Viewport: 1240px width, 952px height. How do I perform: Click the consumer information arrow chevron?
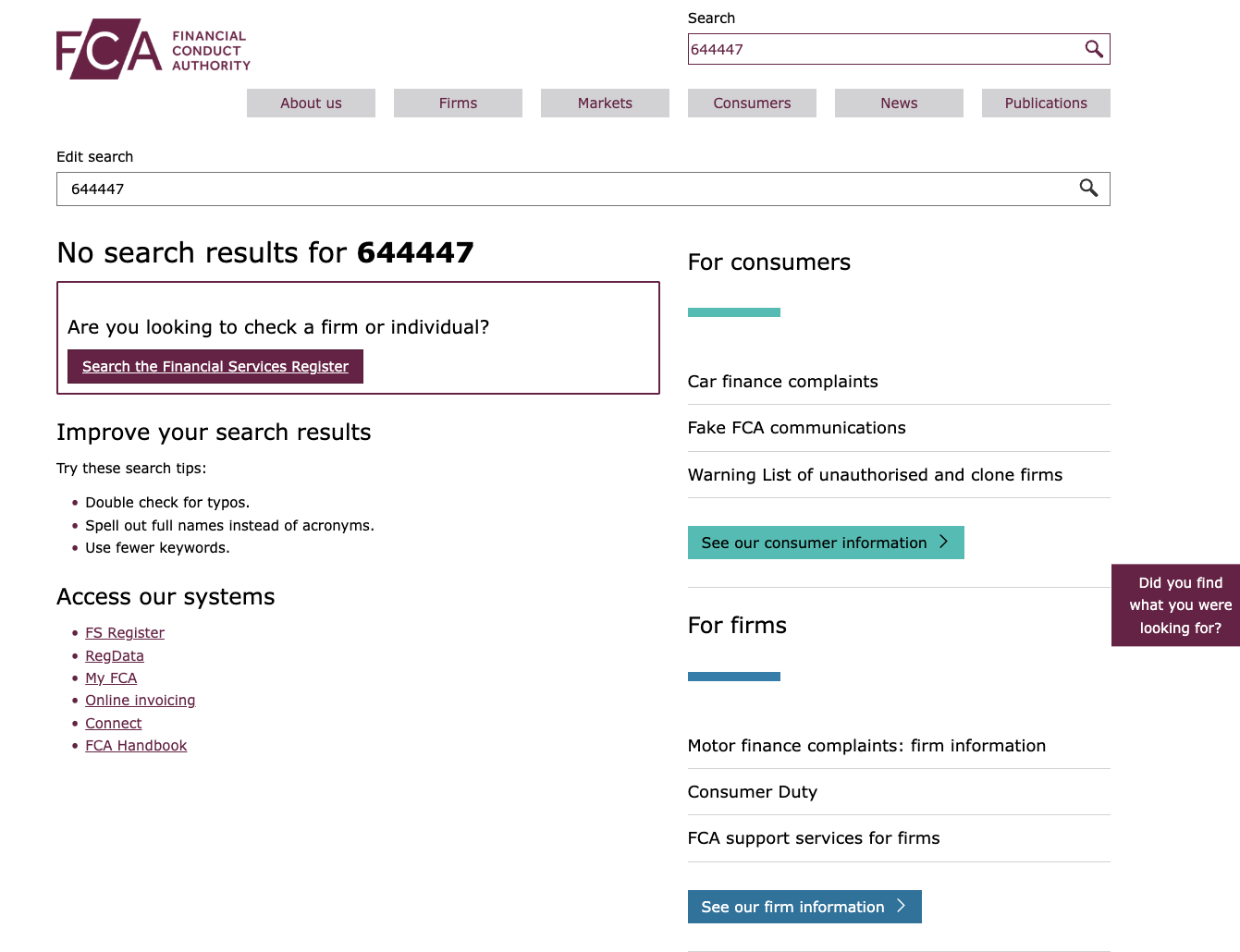point(944,542)
